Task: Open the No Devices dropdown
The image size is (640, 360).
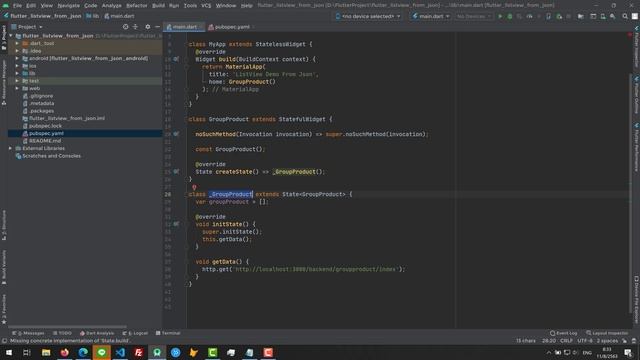Action: click(473, 16)
